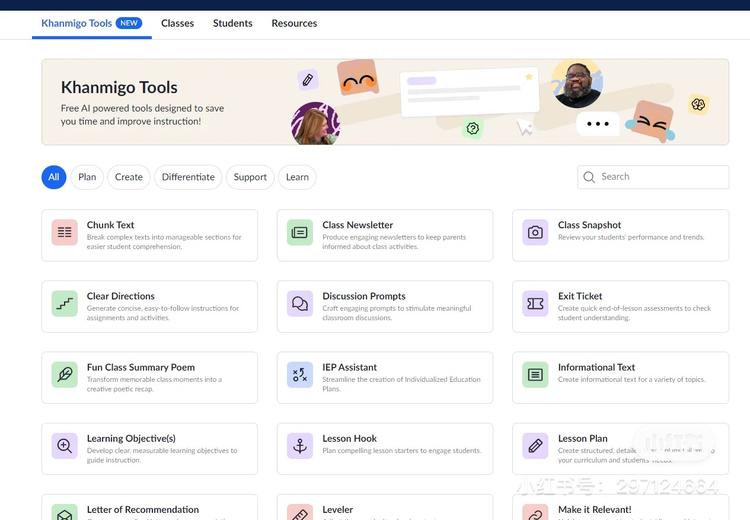Select the All filter chip
Viewport: 750px width, 520px height.
54,177
